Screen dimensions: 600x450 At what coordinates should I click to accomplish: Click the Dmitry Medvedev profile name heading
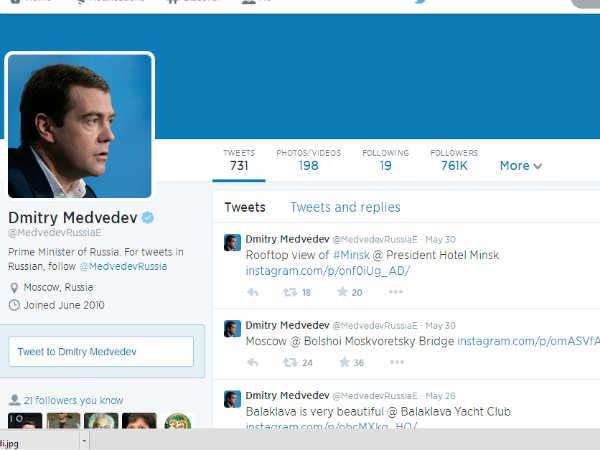(x=73, y=218)
